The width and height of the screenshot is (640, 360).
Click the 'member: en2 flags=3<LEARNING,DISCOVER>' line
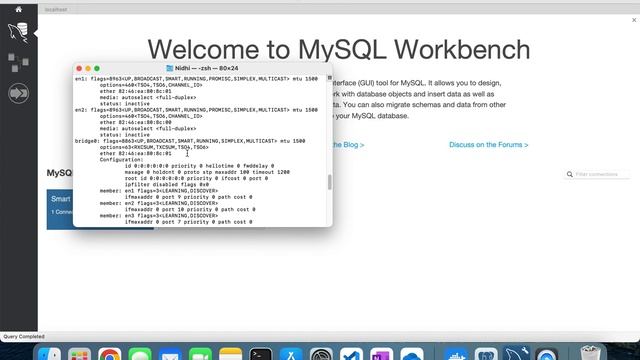[x=159, y=203]
